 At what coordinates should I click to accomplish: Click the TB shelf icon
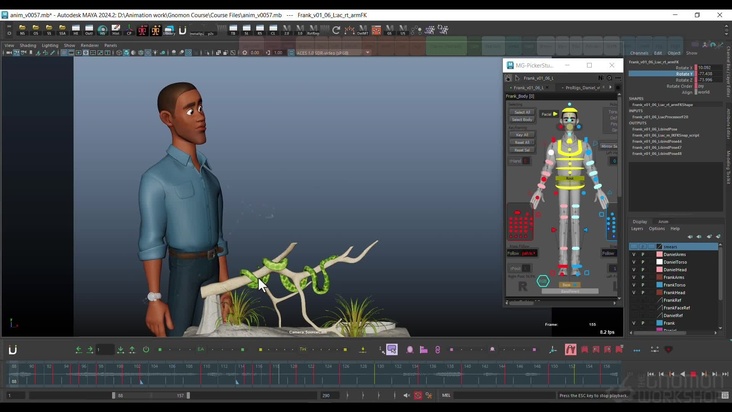point(233,30)
